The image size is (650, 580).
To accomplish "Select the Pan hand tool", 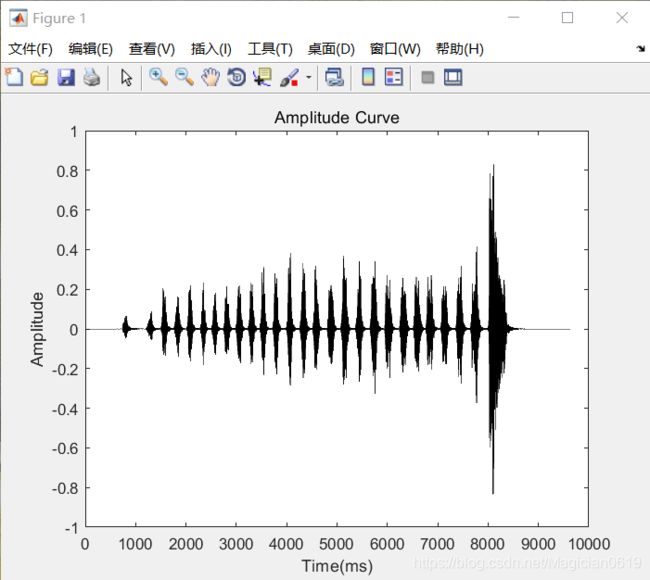I will tap(211, 78).
